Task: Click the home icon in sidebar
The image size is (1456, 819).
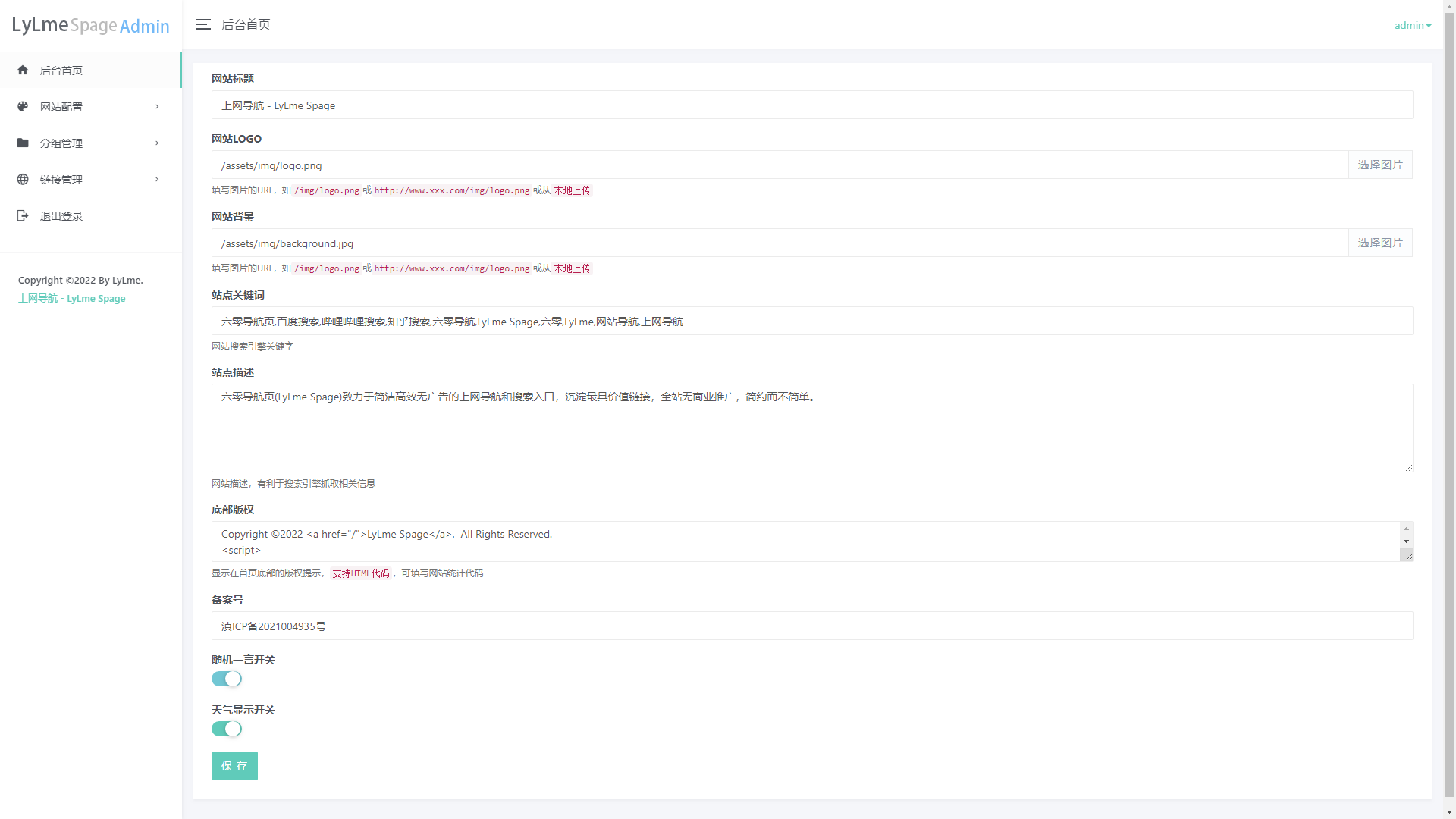Action: coord(23,71)
